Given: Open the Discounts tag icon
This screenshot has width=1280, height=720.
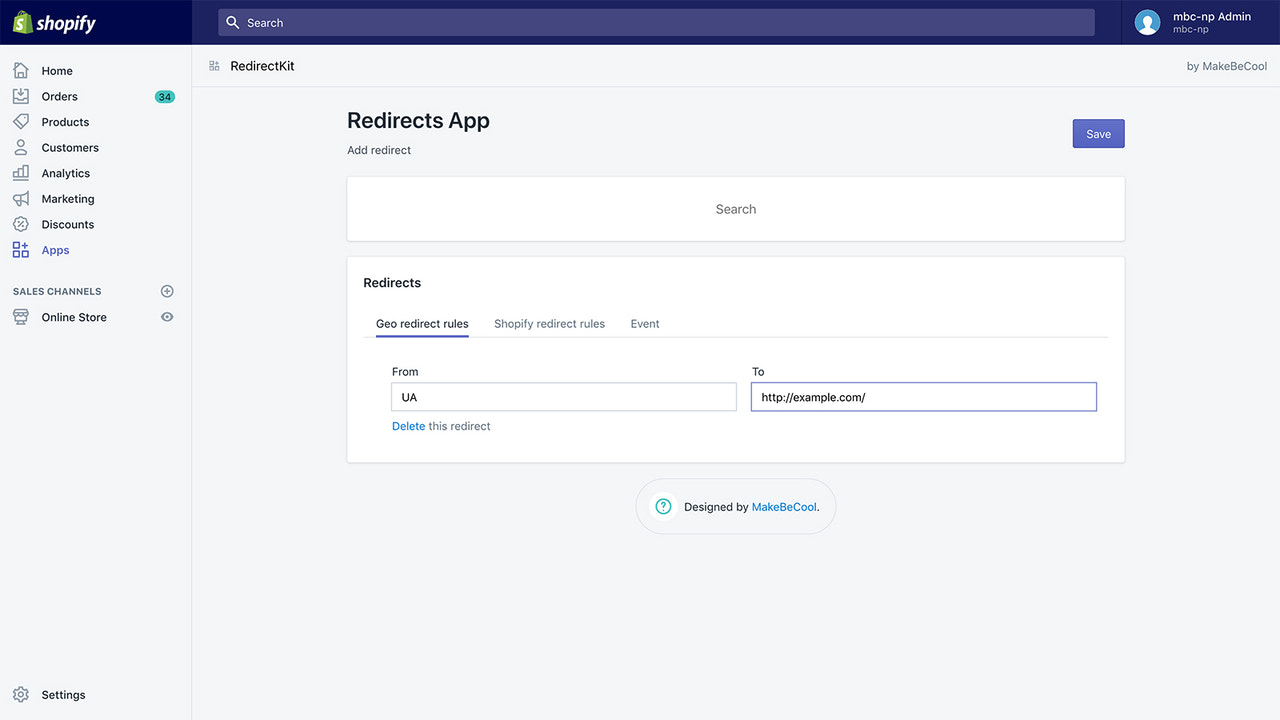Looking at the screenshot, I should click(x=21, y=224).
